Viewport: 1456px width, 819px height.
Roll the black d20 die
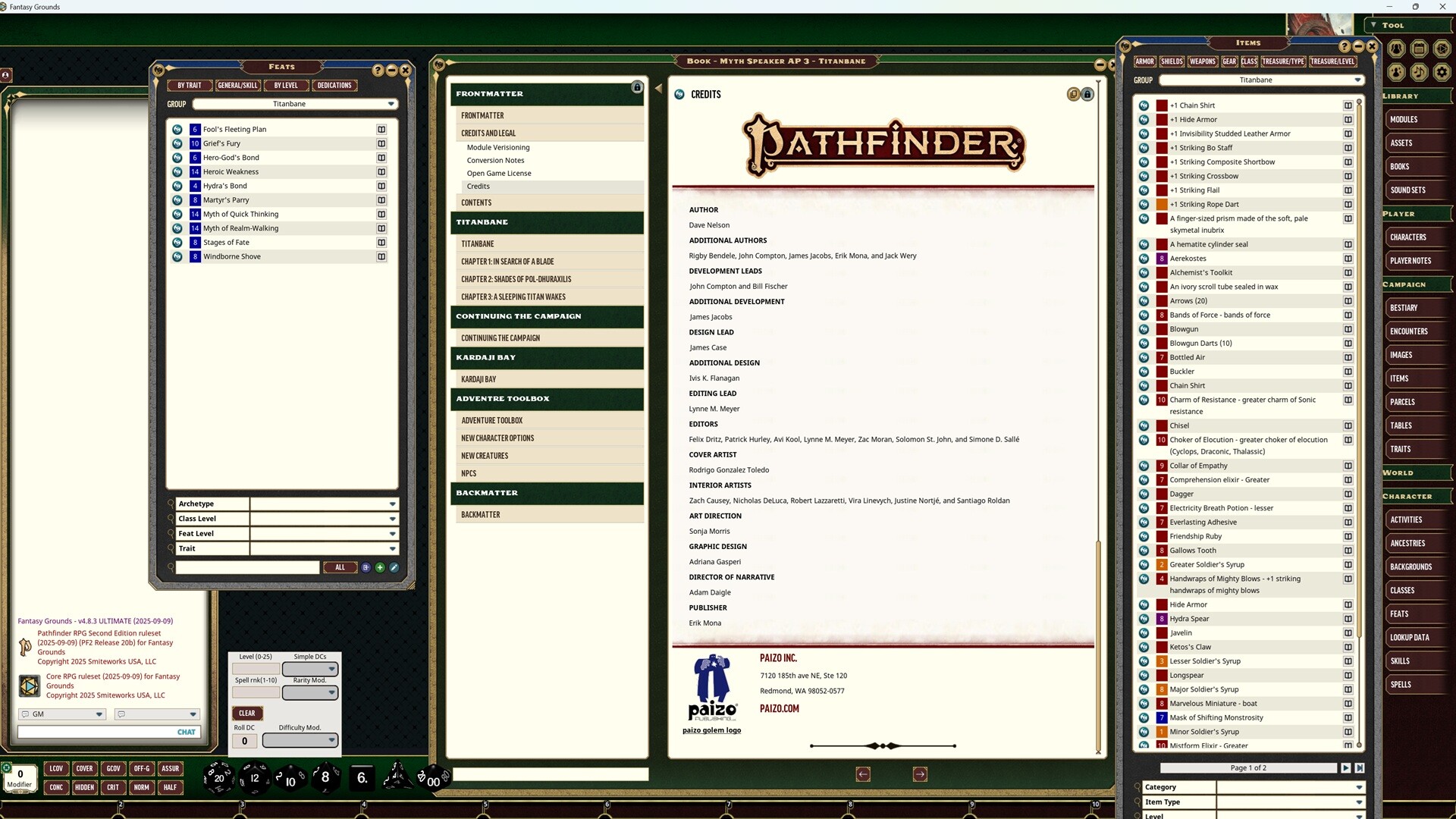coord(218,778)
